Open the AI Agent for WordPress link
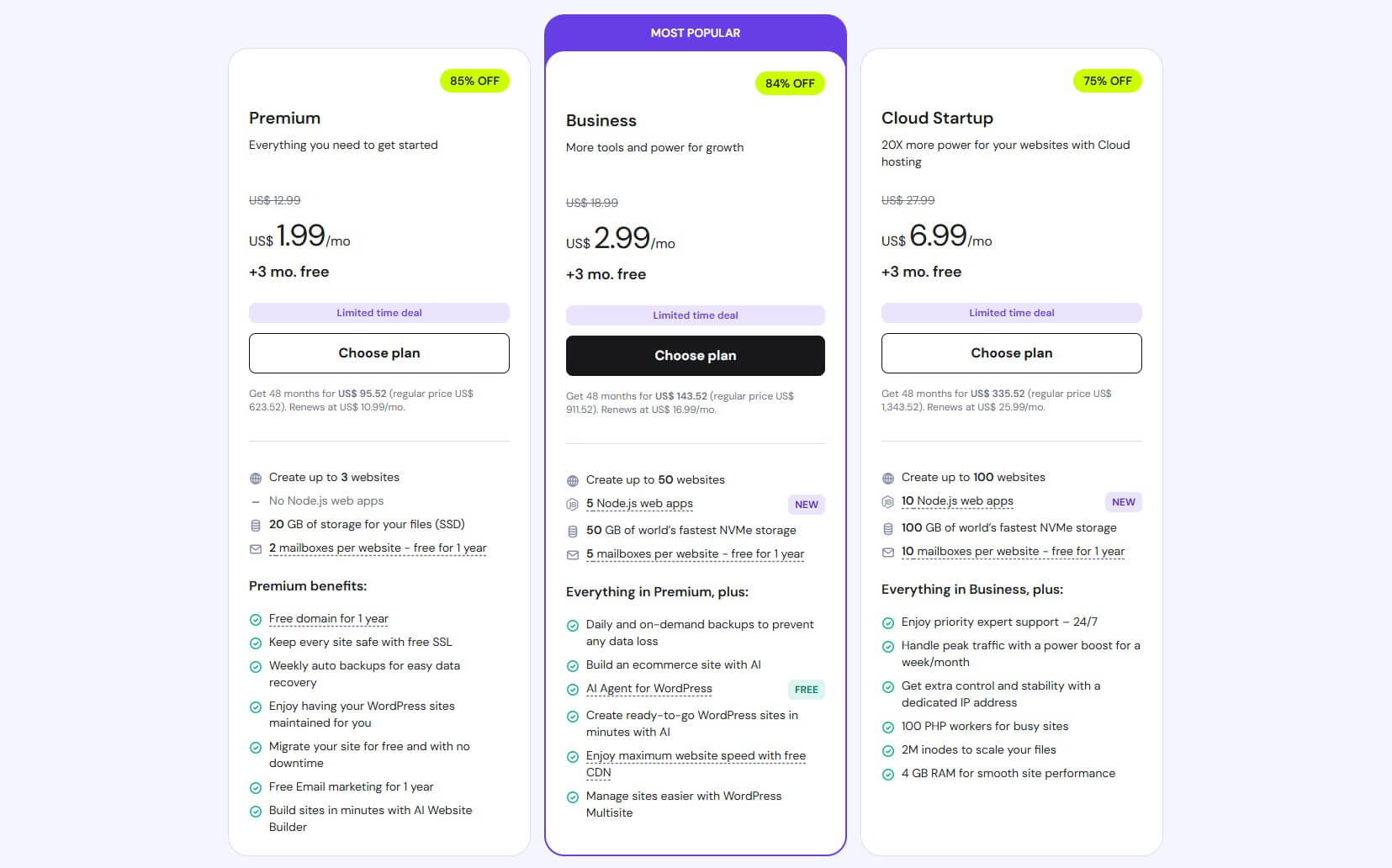1392x868 pixels. [648, 688]
